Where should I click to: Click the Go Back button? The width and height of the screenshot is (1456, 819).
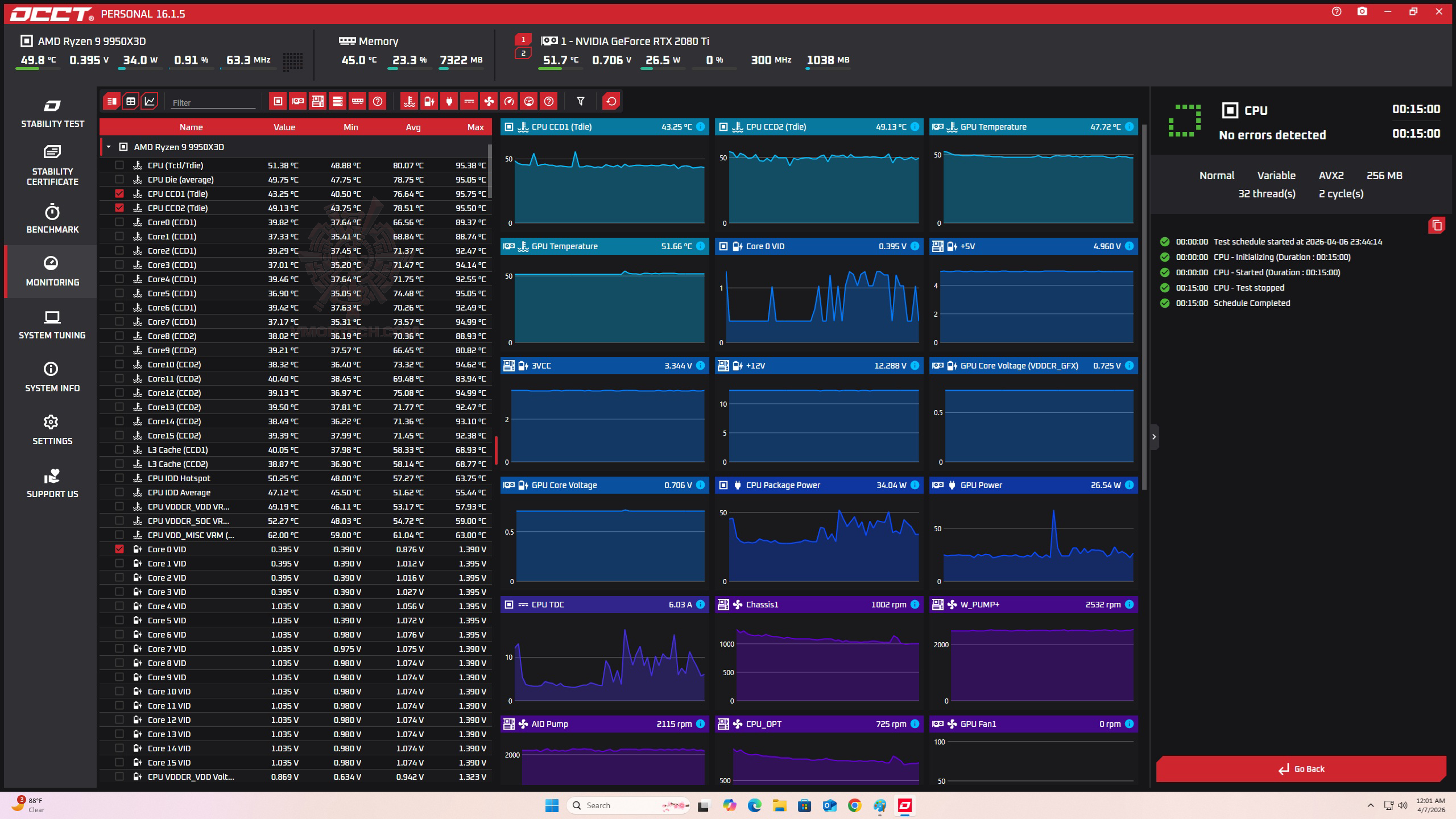(1301, 769)
